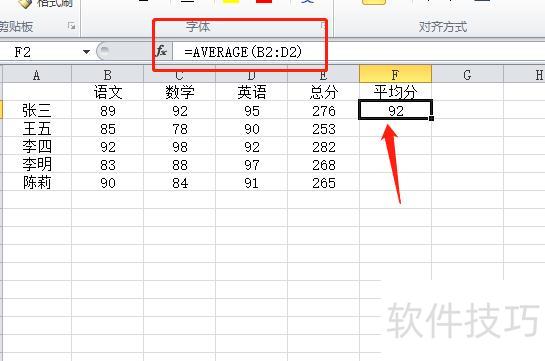Click 张三's 数学 score 92

pyautogui.click(x=179, y=110)
